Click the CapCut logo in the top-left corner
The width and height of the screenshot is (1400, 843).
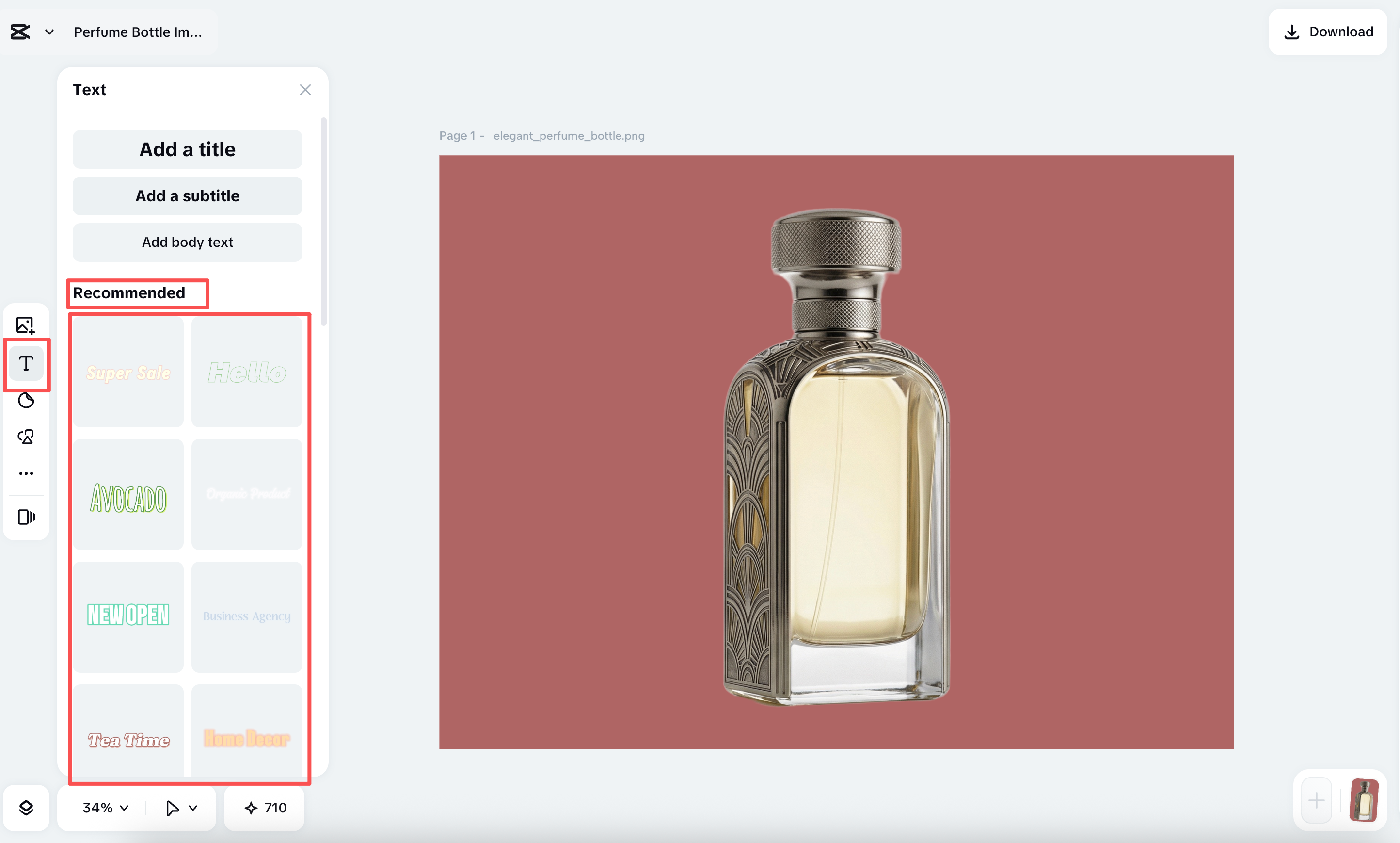coord(19,32)
